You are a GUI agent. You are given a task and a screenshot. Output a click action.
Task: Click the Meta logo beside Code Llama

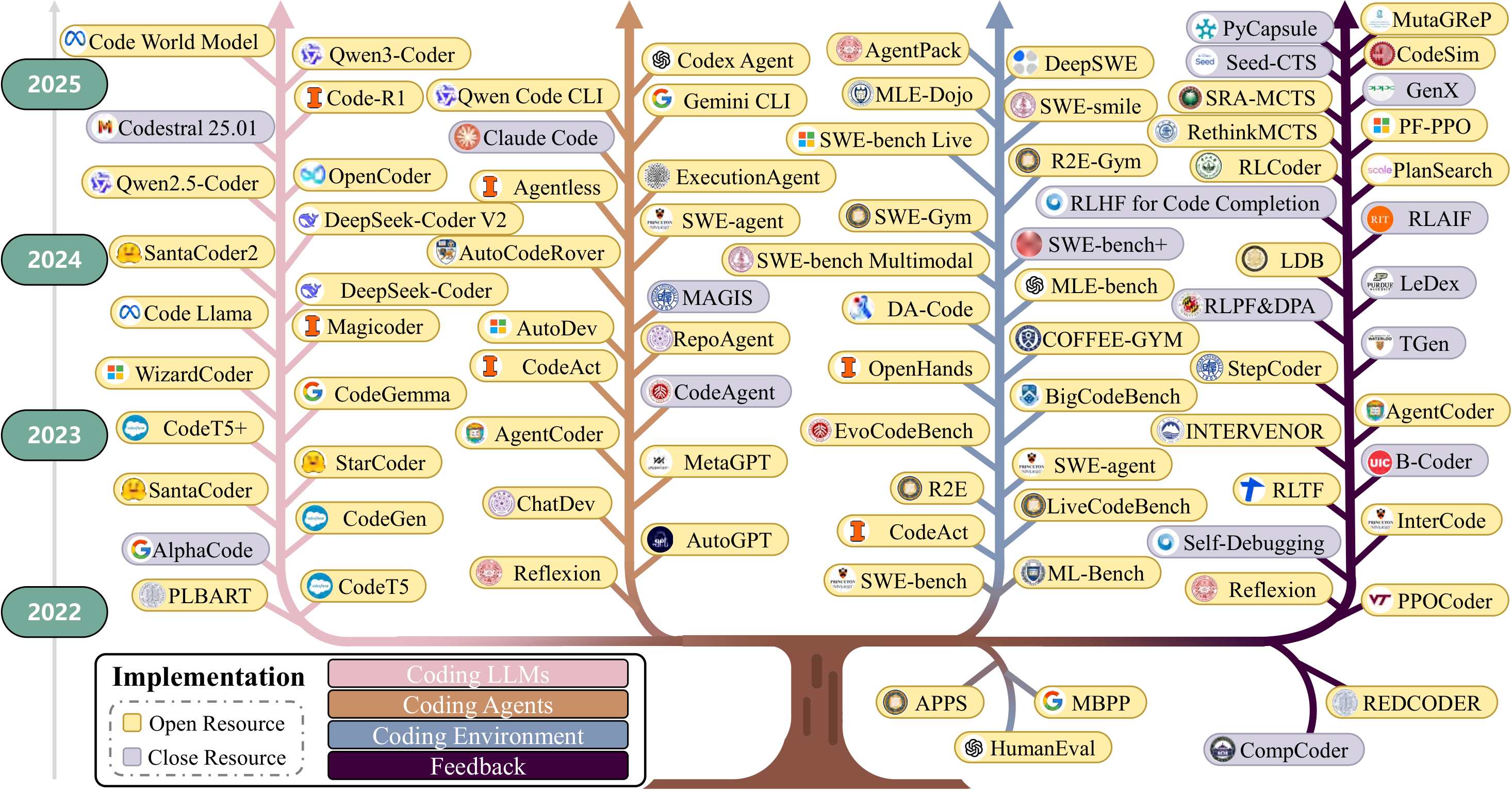[x=129, y=312]
